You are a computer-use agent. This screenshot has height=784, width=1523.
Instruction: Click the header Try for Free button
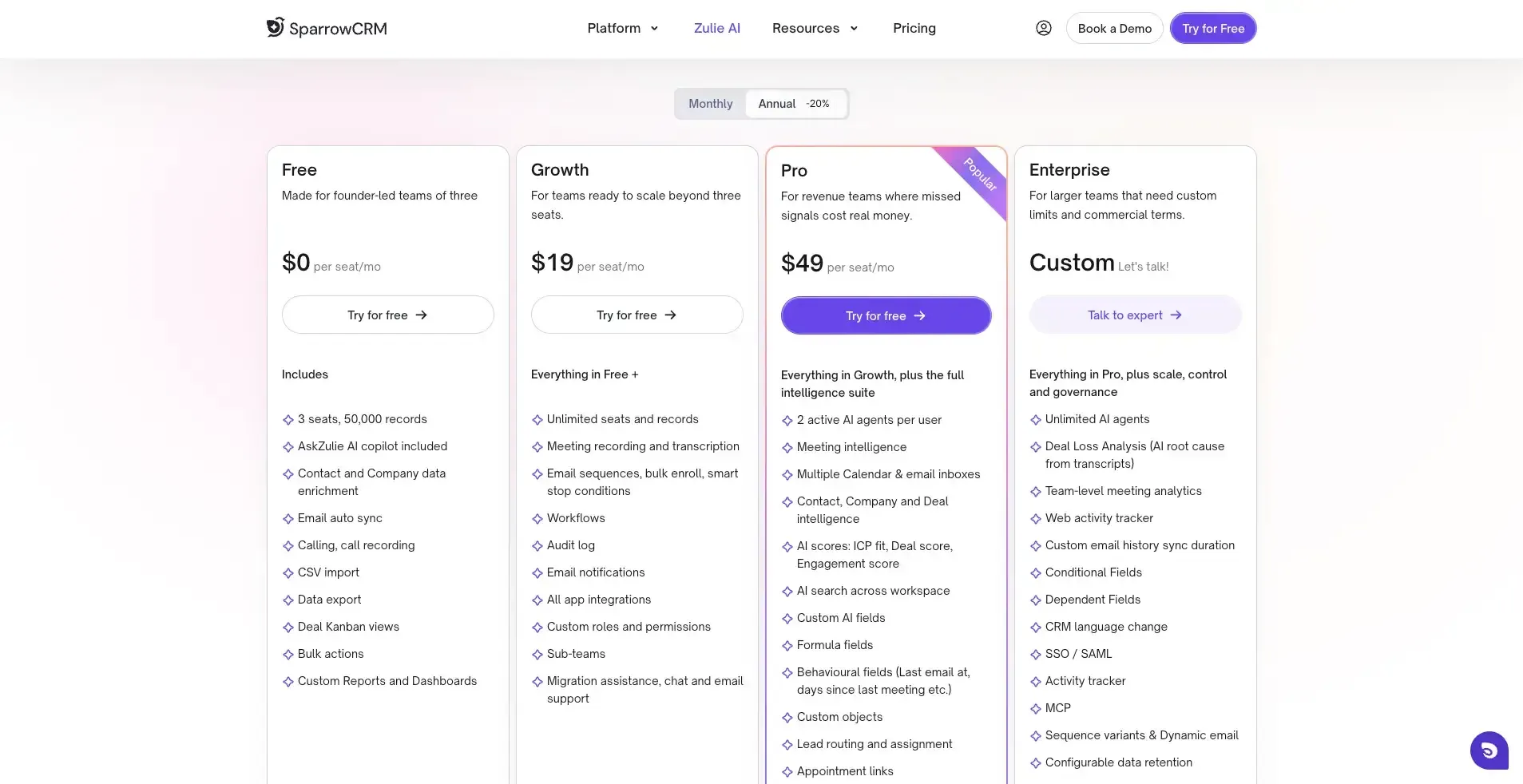[x=1213, y=28]
